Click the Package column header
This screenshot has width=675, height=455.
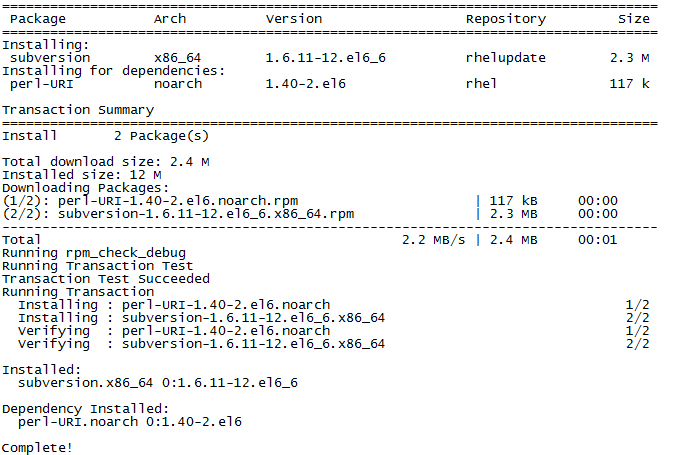(38, 19)
